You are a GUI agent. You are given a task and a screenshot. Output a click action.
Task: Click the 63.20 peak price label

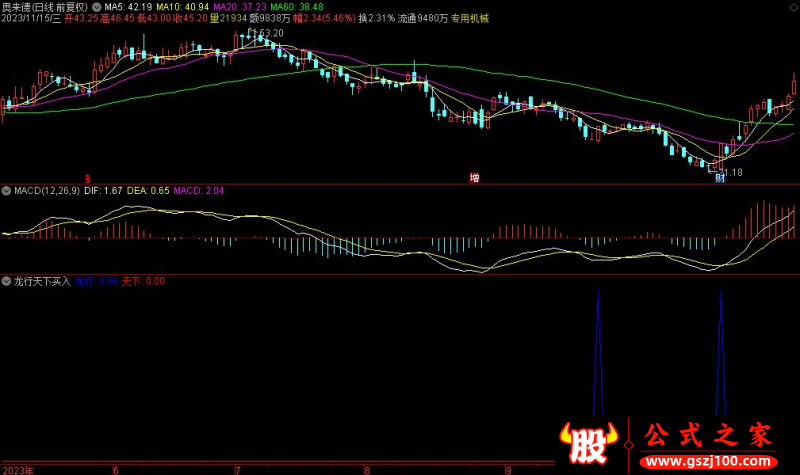(x=270, y=33)
